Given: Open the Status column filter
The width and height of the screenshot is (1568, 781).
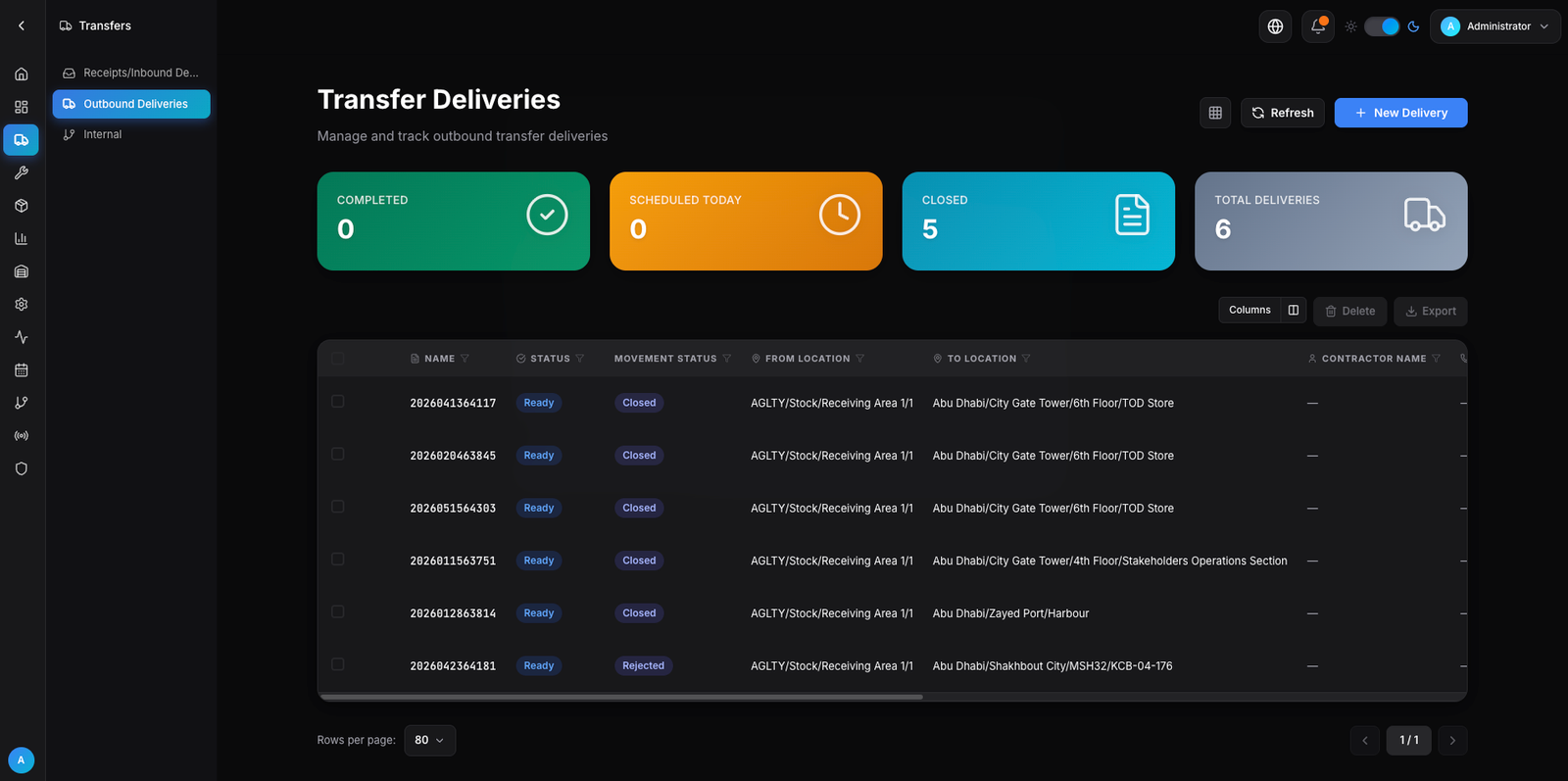Looking at the screenshot, I should [580, 359].
